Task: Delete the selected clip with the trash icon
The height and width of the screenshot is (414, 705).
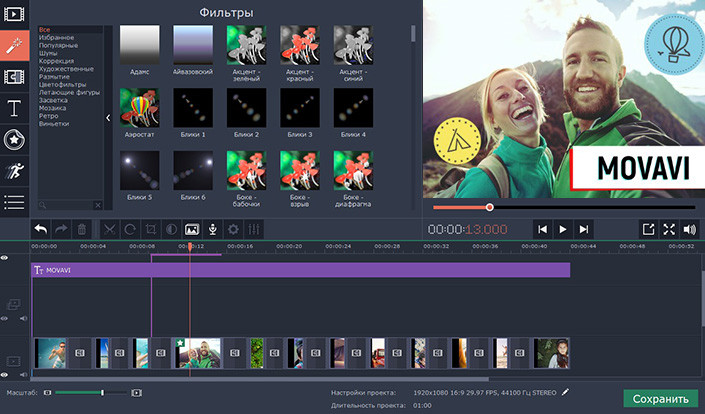Action: pos(82,229)
